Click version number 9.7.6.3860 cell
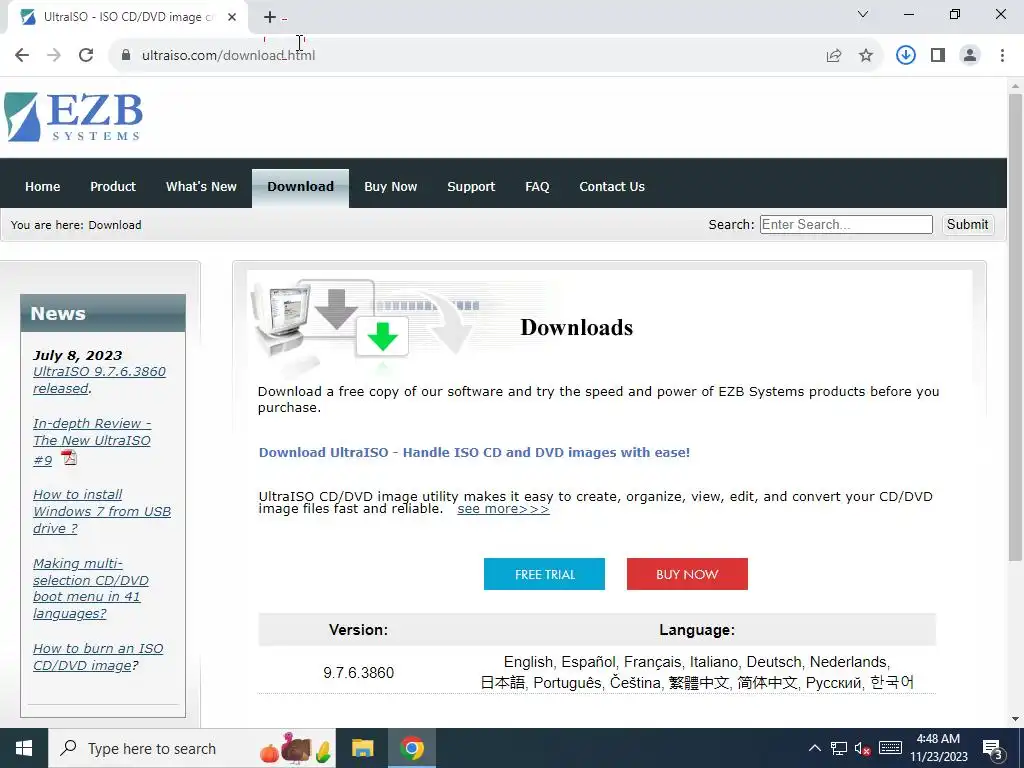 click(x=359, y=673)
